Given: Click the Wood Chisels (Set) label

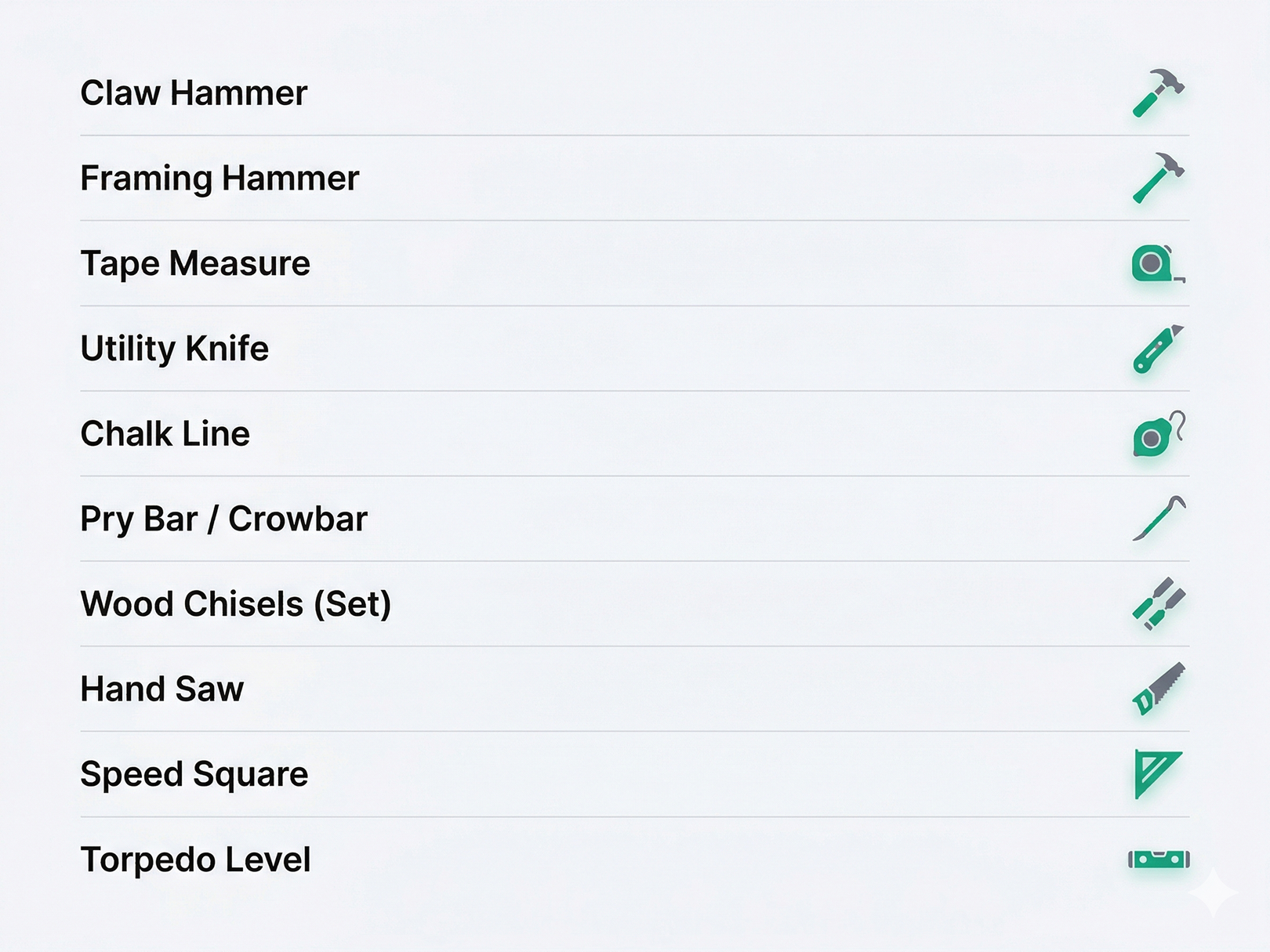Looking at the screenshot, I should 236,604.
